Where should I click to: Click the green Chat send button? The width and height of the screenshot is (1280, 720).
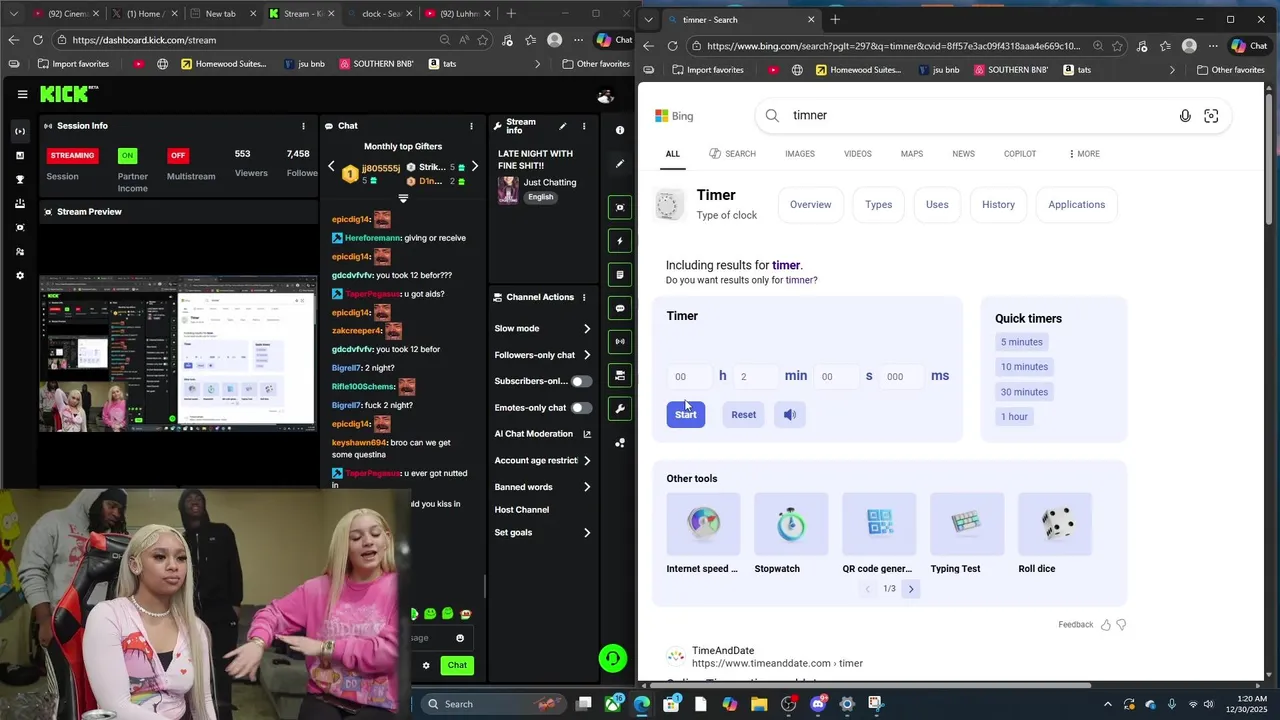[457, 665]
